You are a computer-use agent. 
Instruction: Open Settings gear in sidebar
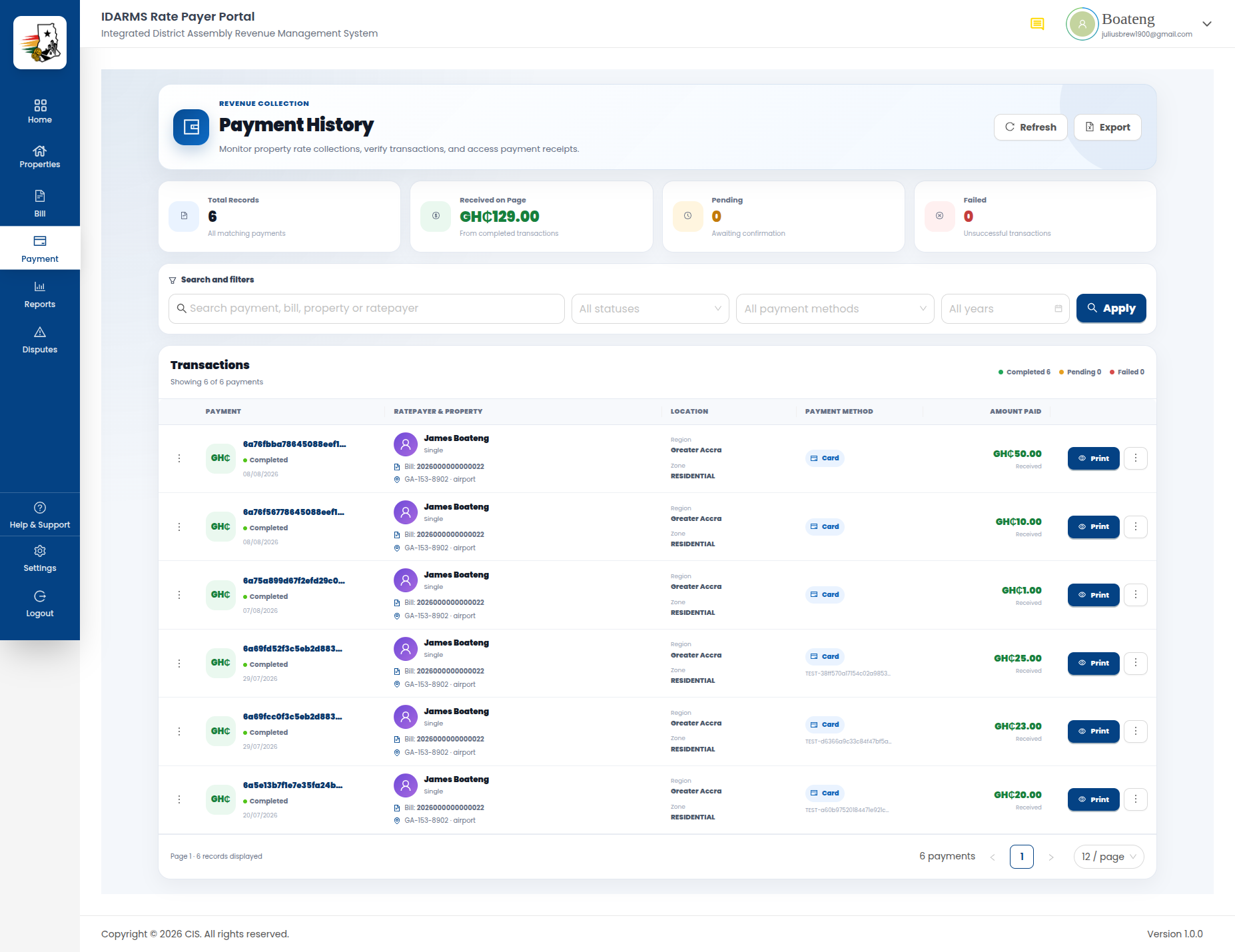pos(40,551)
